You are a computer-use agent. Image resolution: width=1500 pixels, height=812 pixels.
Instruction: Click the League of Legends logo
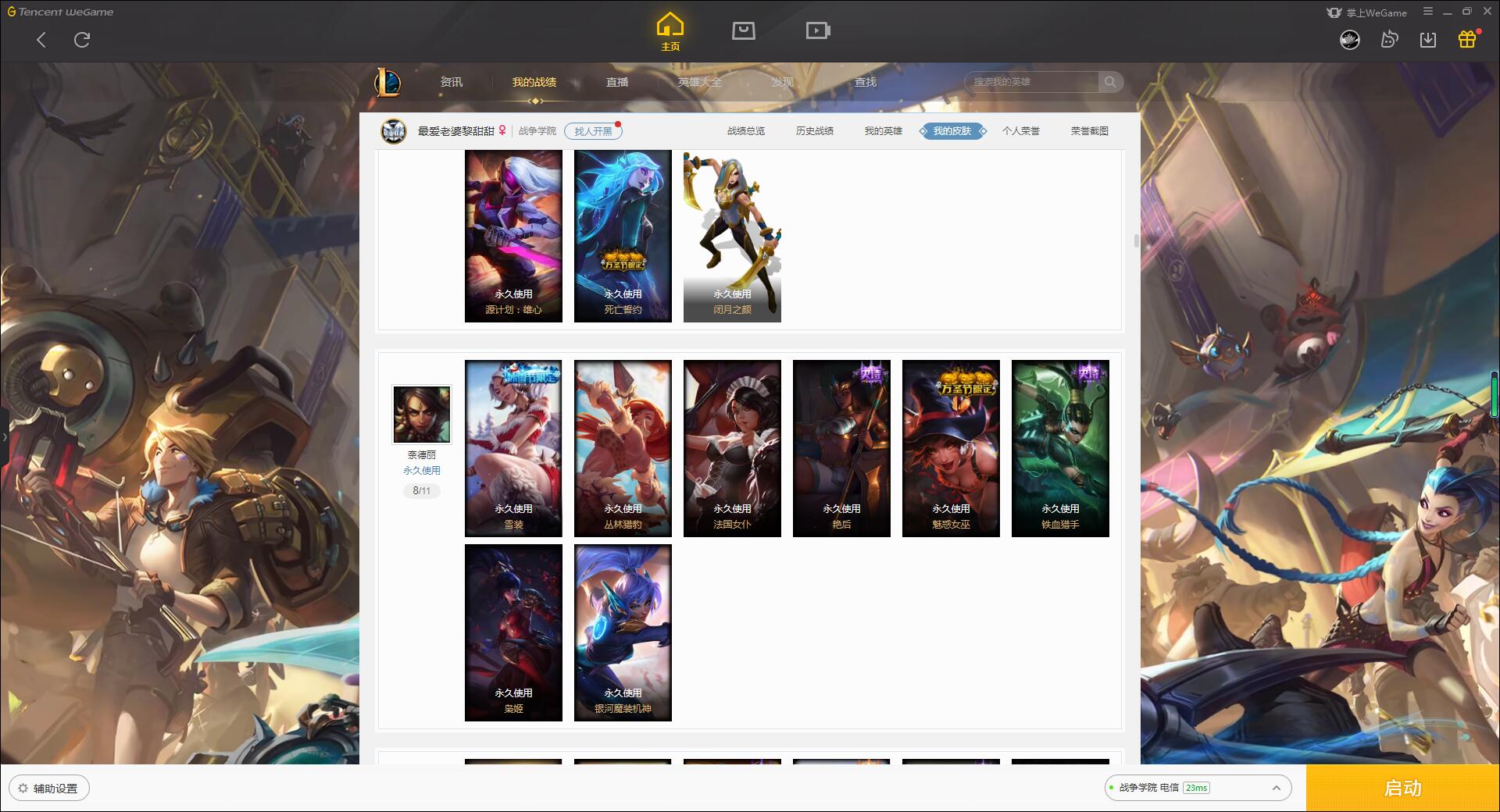(x=387, y=81)
